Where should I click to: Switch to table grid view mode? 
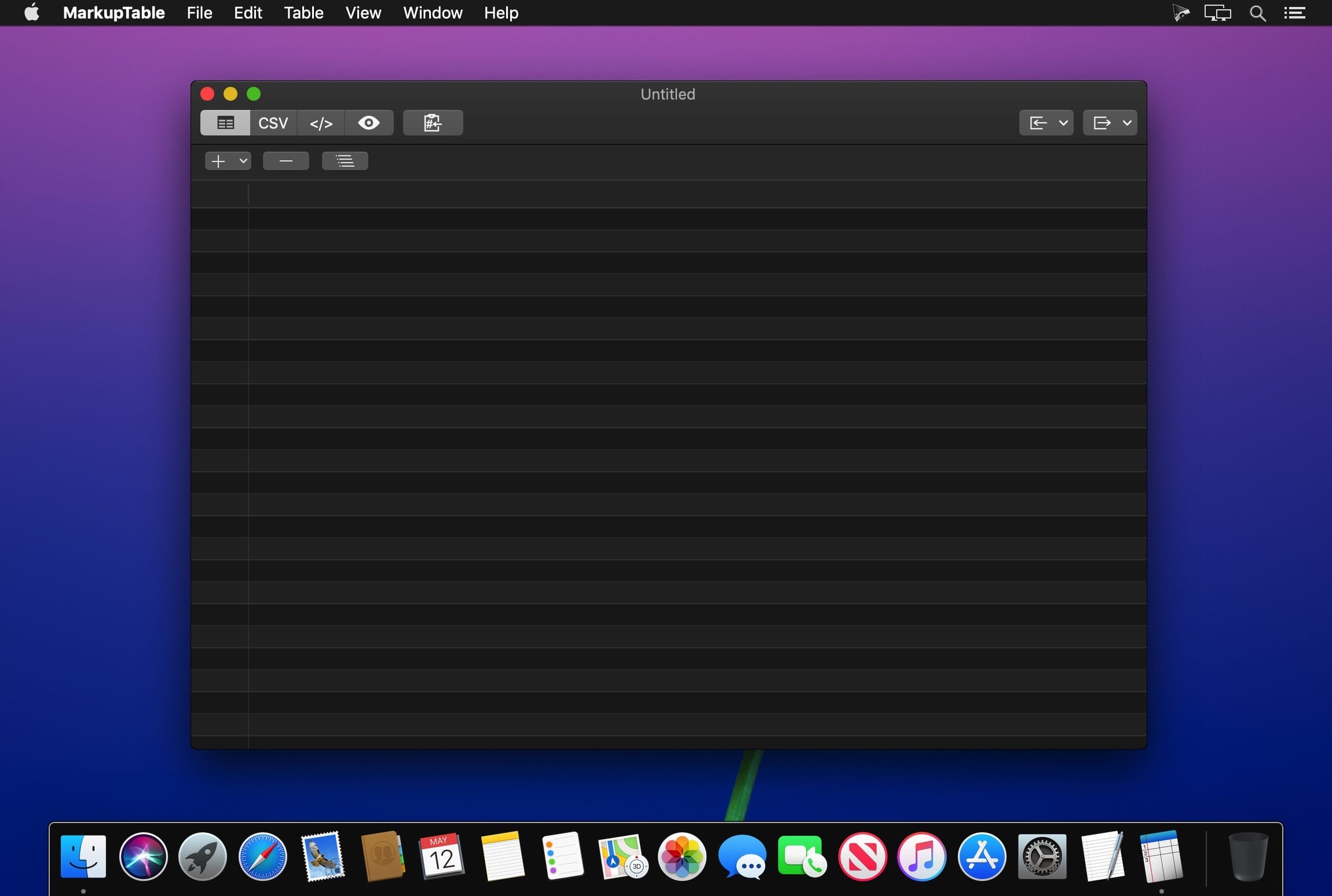(225, 123)
